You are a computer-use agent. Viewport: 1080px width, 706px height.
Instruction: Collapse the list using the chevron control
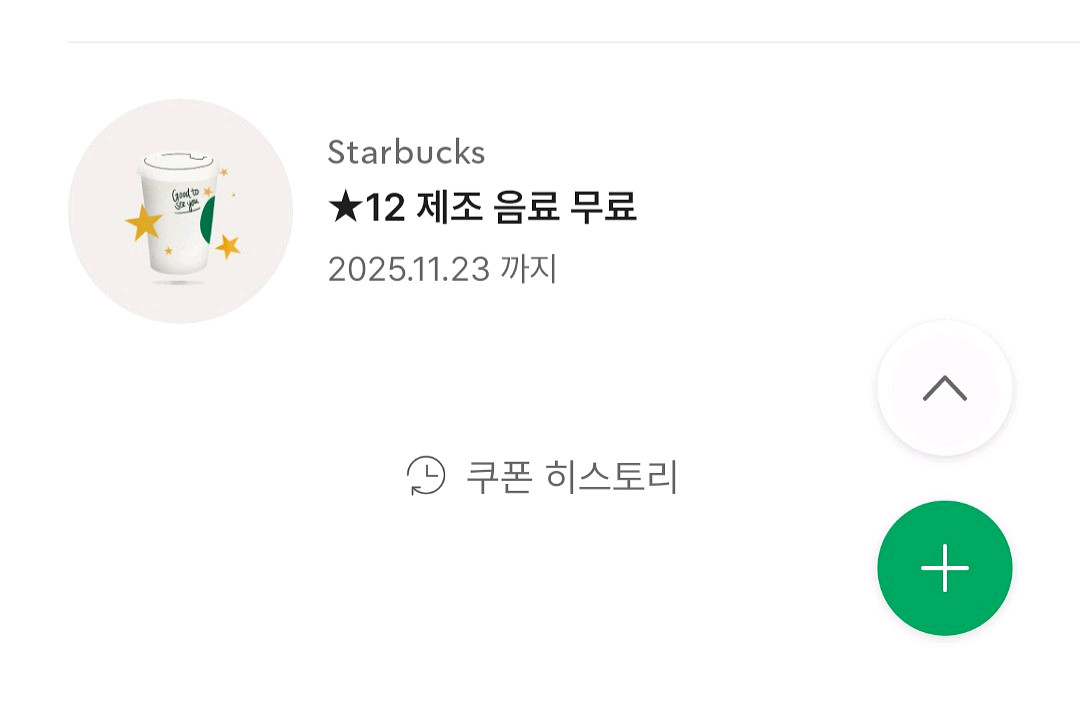943,388
